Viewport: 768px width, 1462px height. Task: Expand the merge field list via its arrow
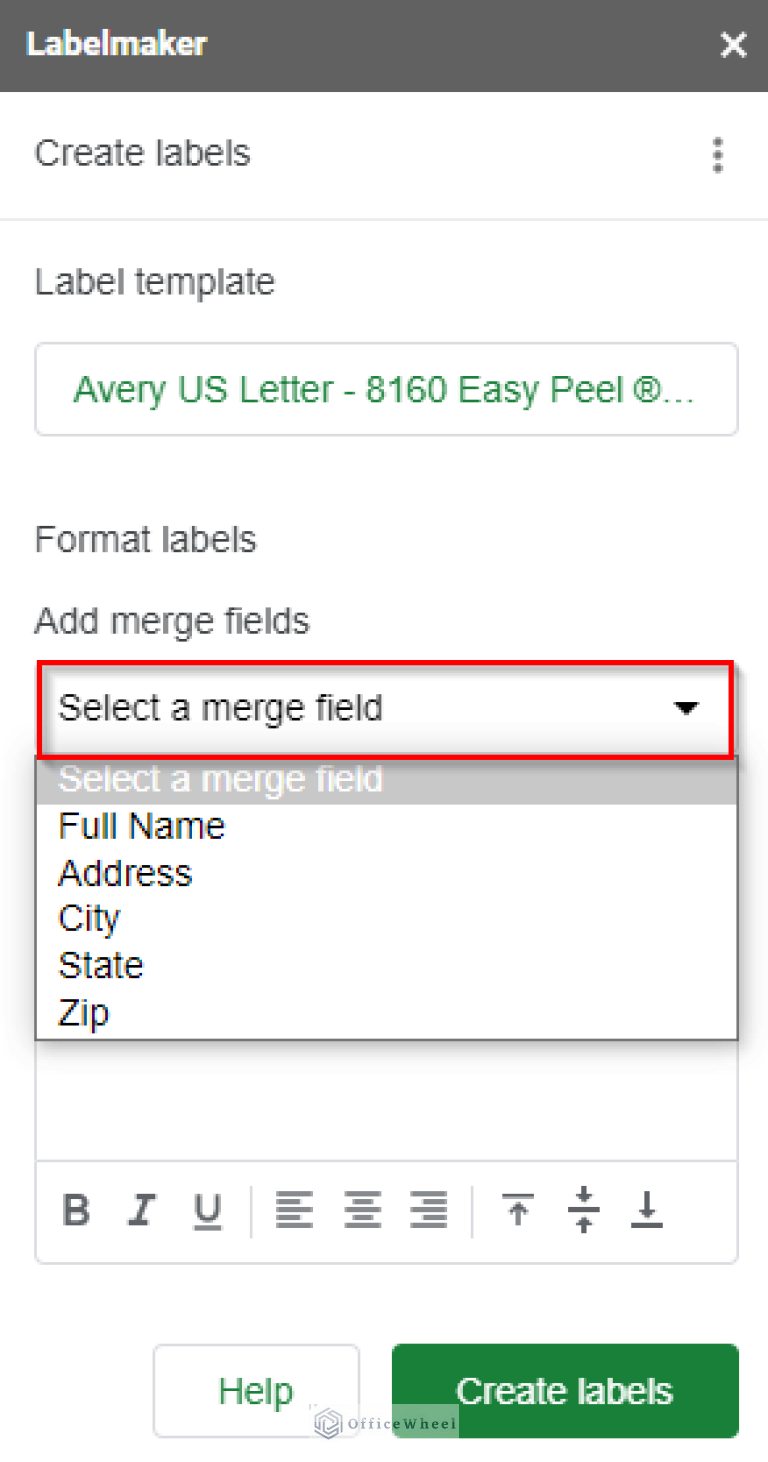[x=686, y=708]
